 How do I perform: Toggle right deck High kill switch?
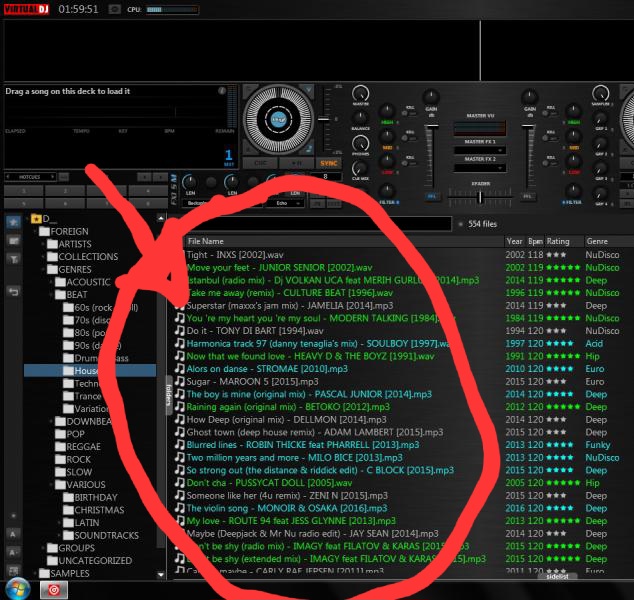click(x=549, y=114)
